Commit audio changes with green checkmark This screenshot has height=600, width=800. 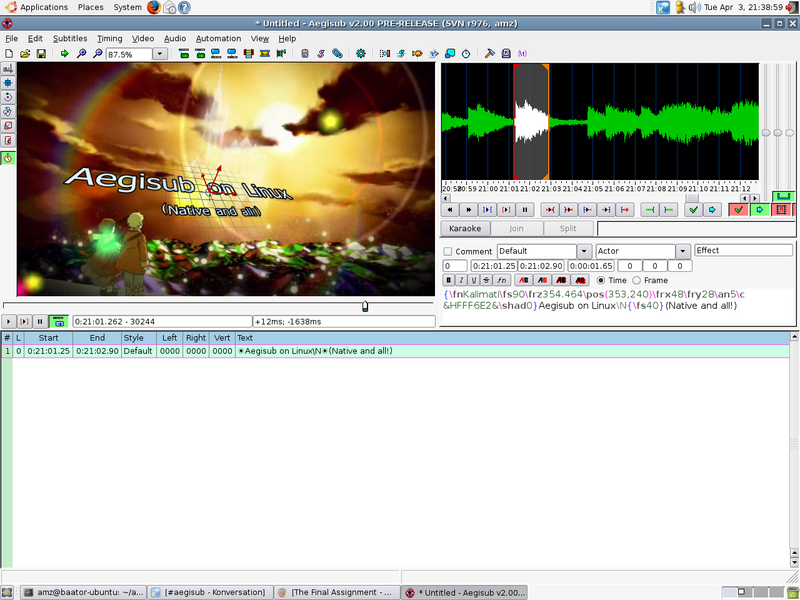(693, 210)
